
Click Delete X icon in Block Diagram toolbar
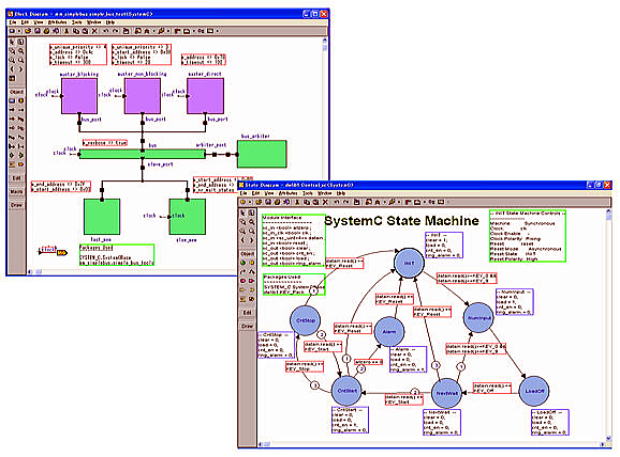95,31
